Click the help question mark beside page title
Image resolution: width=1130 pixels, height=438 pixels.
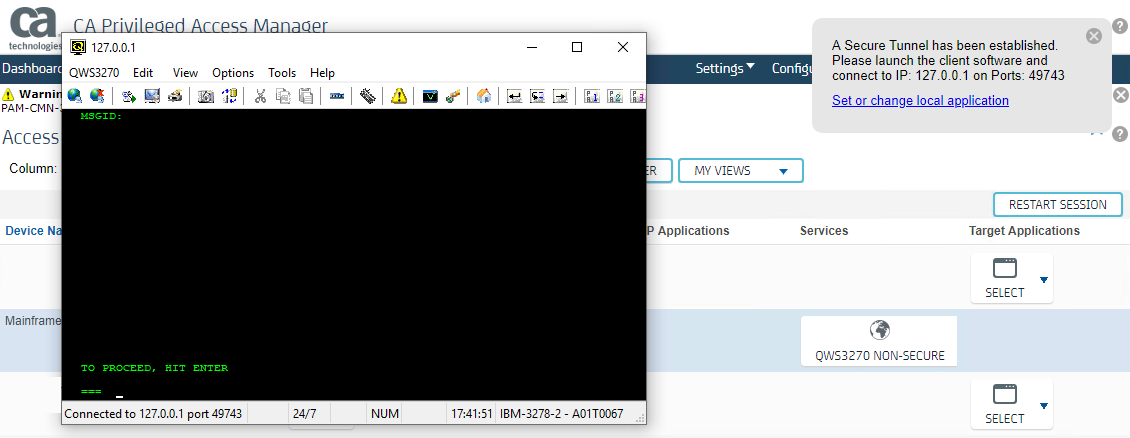click(x=1119, y=134)
